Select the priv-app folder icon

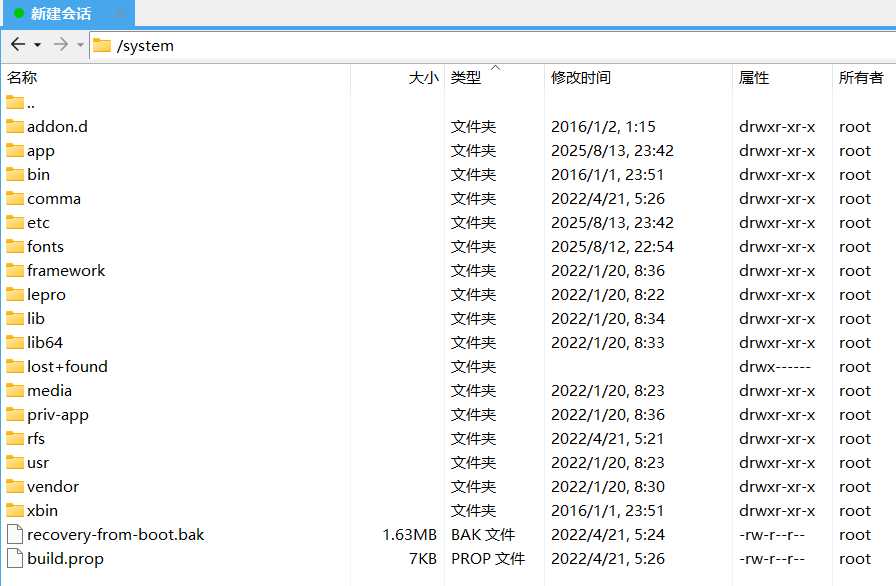[x=15, y=414]
